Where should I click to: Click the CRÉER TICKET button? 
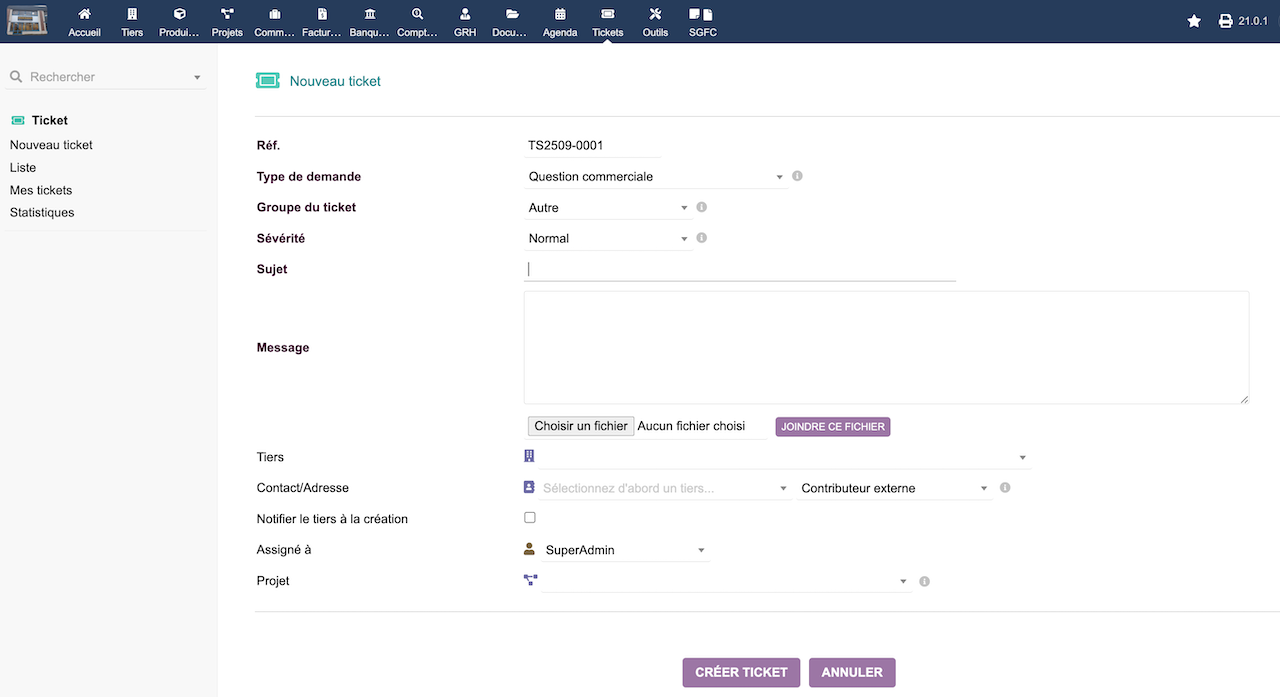coord(741,672)
